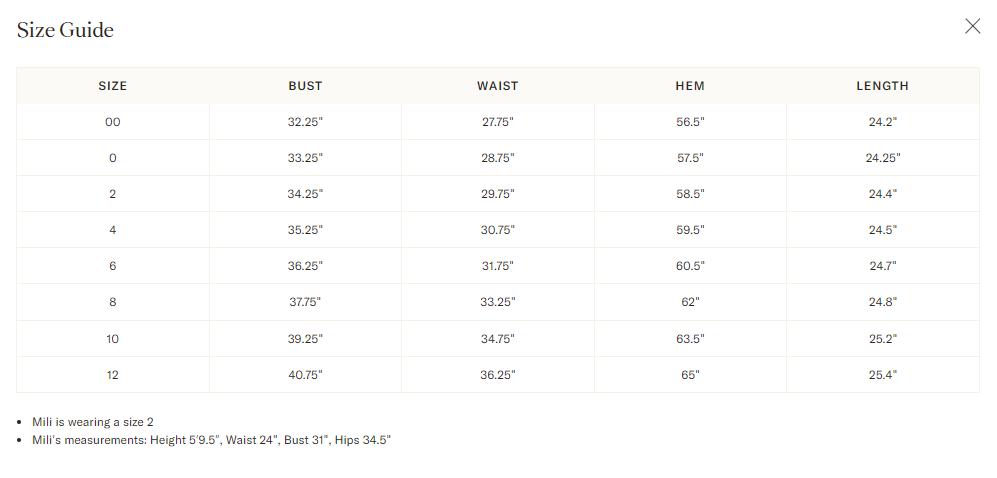Click the 24.25" length value
The image size is (997, 478).
click(883, 158)
